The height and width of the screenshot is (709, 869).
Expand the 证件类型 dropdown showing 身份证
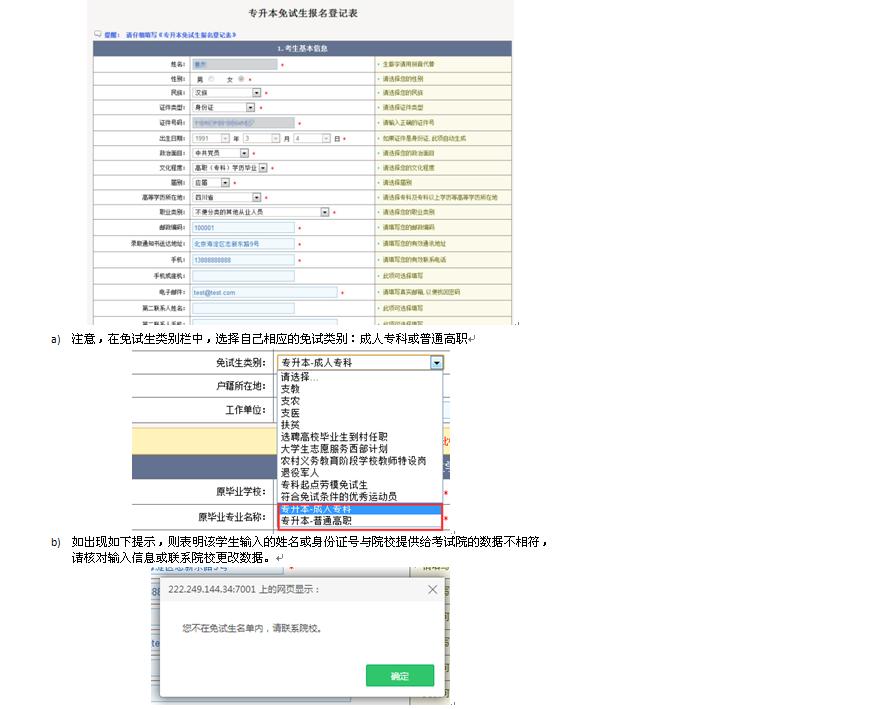250,107
